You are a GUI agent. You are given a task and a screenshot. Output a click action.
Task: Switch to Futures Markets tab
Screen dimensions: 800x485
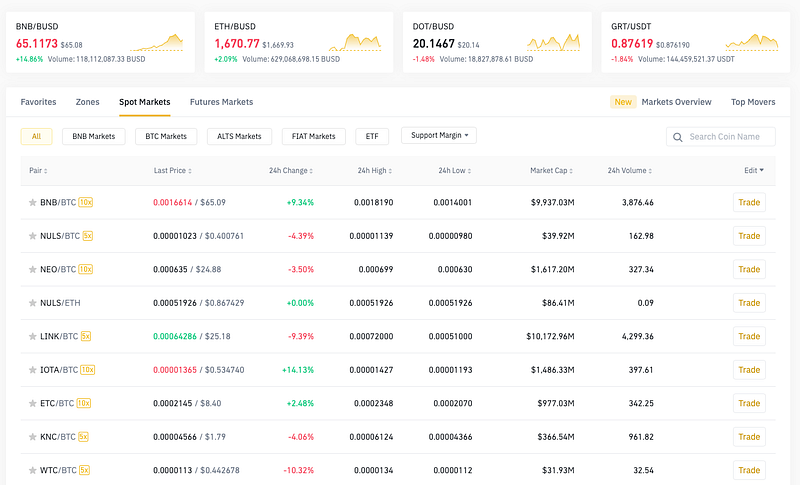[x=221, y=102]
